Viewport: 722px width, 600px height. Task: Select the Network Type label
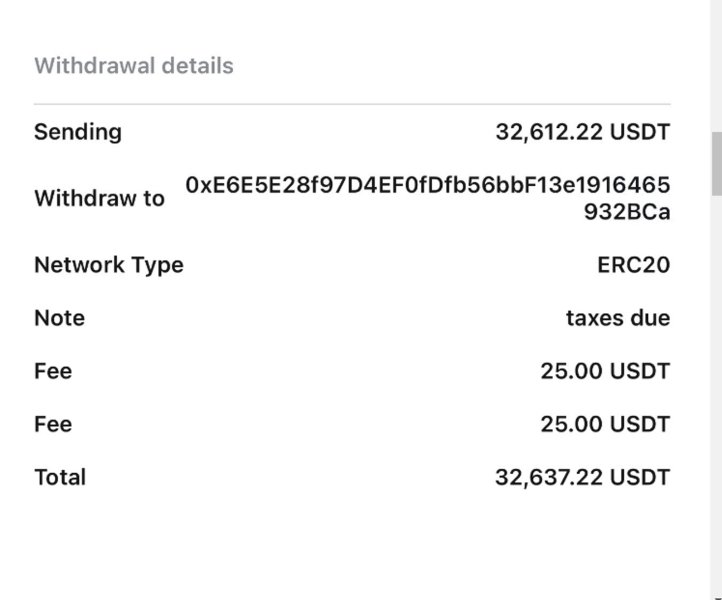pos(109,265)
